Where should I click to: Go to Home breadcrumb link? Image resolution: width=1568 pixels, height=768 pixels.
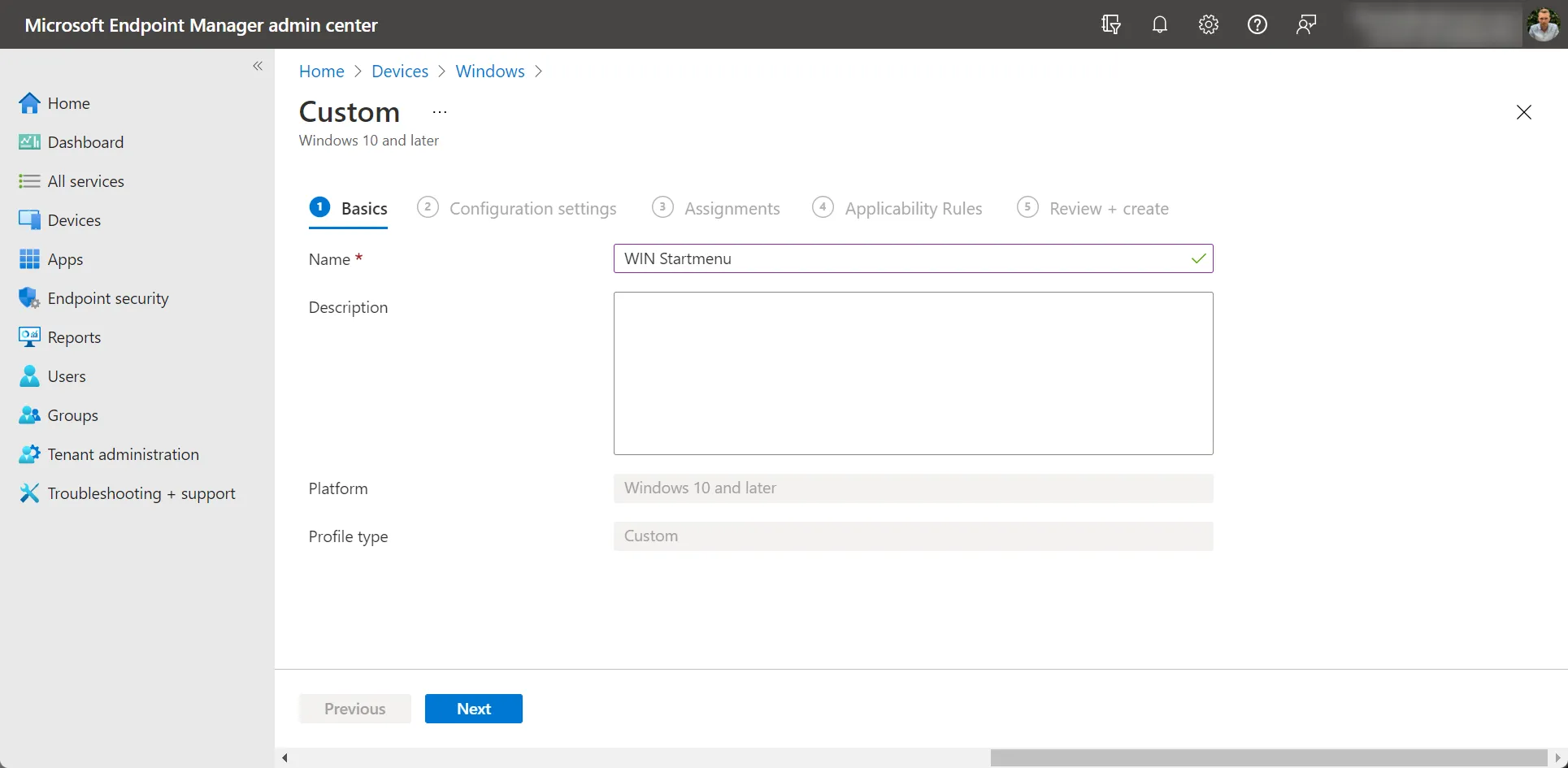[x=322, y=72]
